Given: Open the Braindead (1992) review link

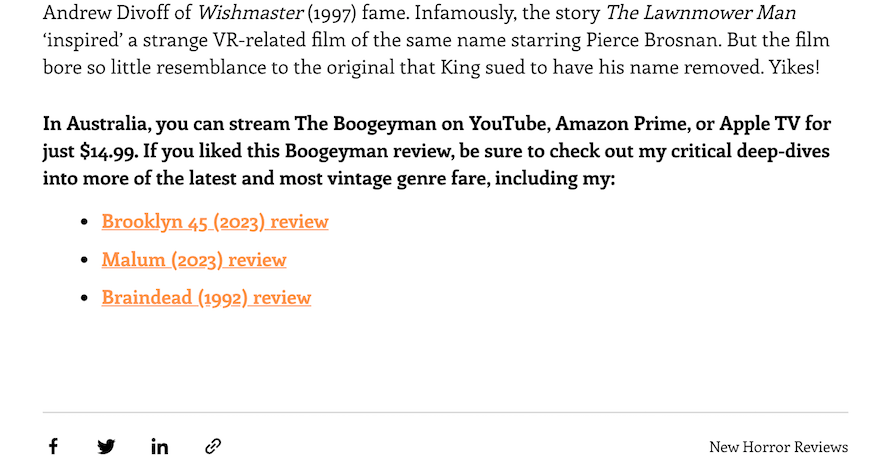Looking at the screenshot, I should coord(206,297).
